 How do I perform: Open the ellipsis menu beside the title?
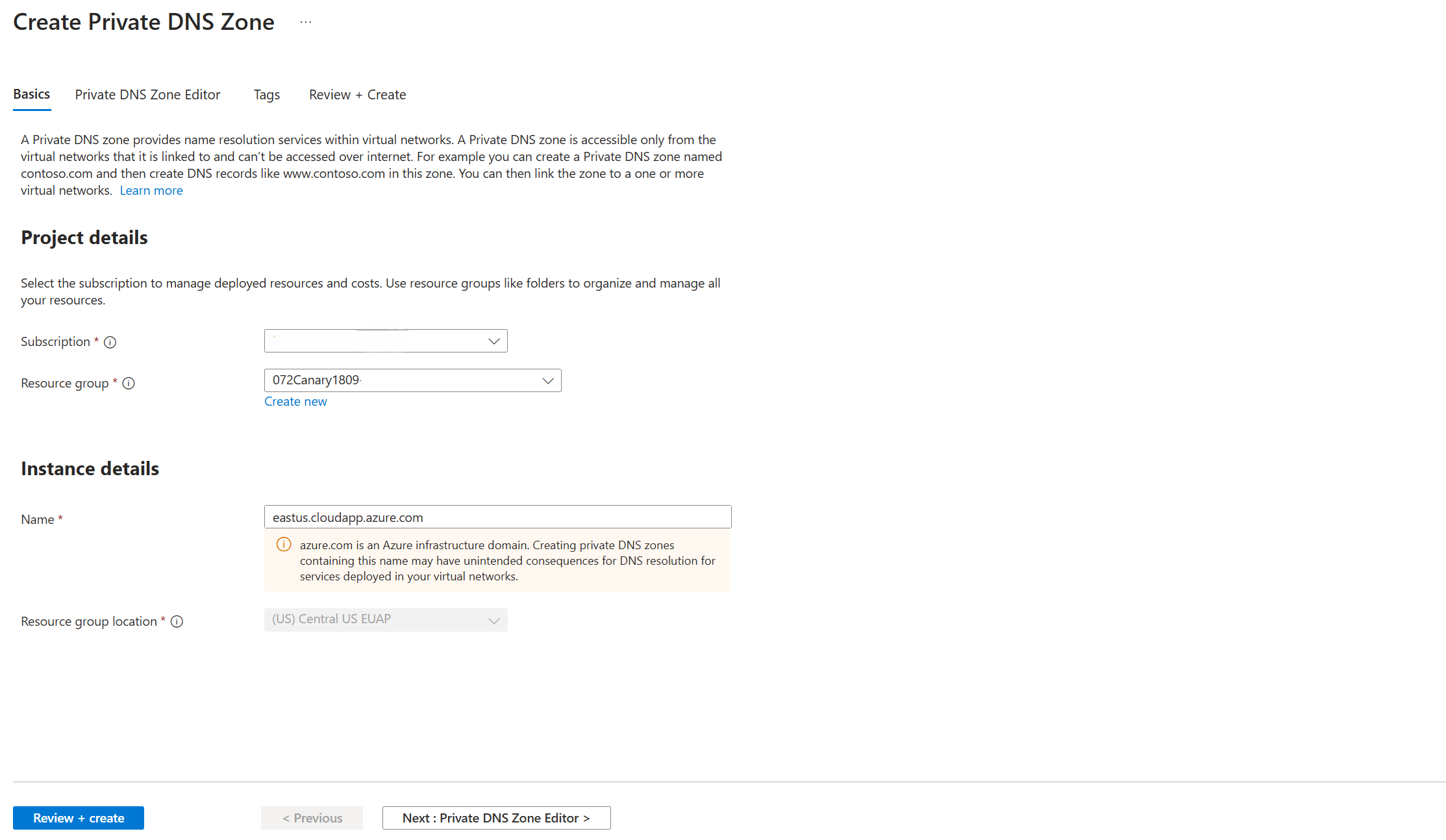(306, 22)
